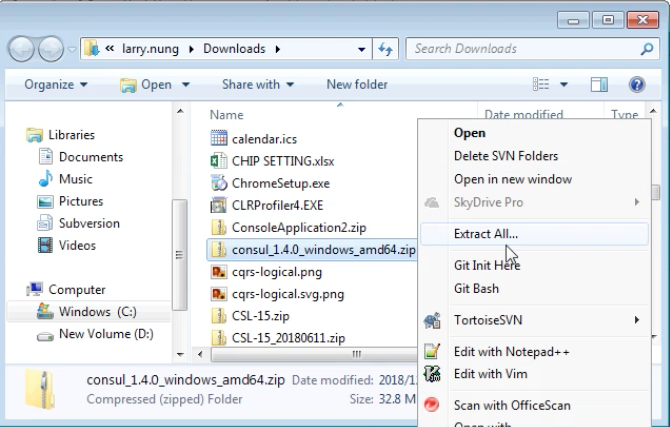The width and height of the screenshot is (670, 427).
Task: Click New folder in toolbar
Action: (357, 85)
